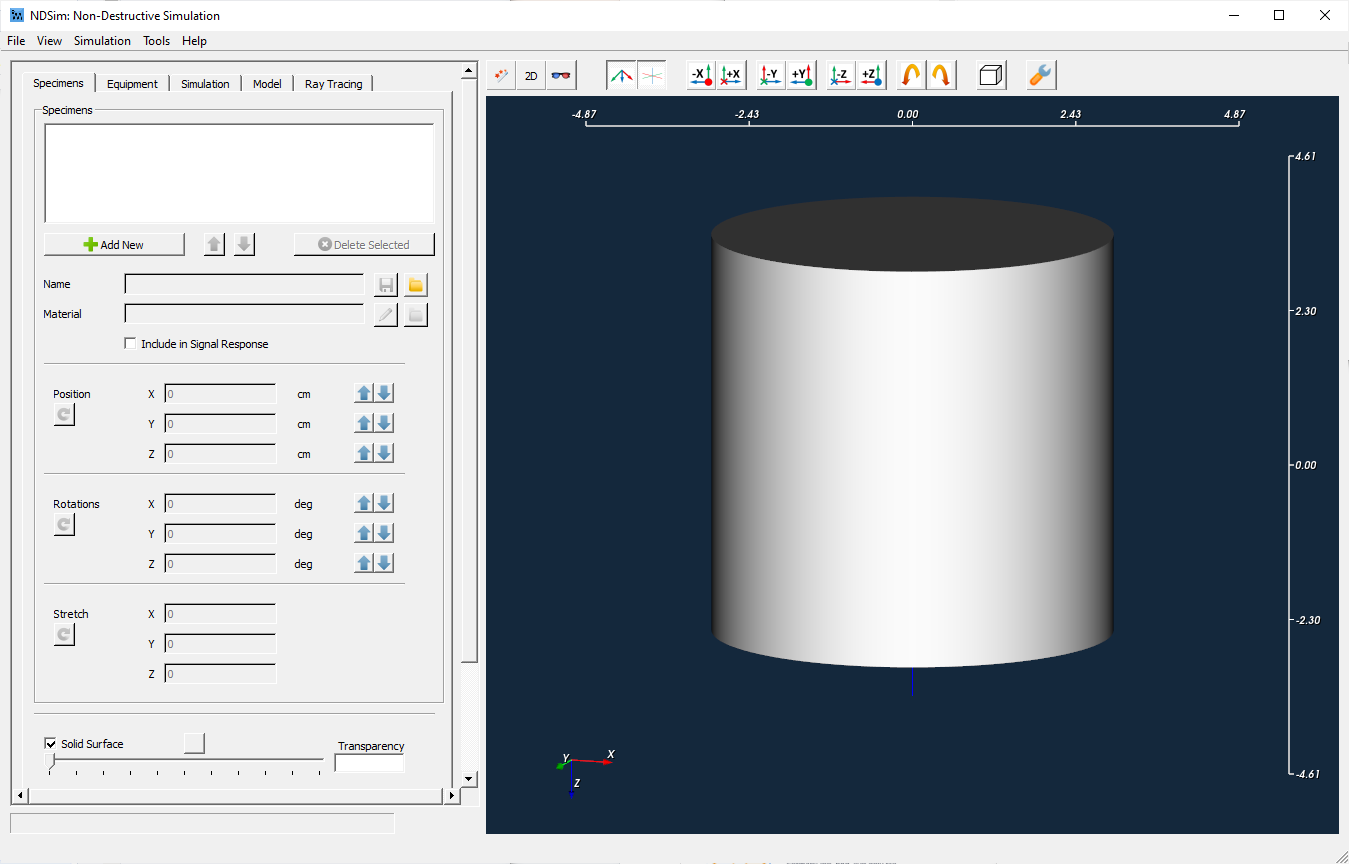The height and width of the screenshot is (864, 1349).
Task: Select the magic wand toolbar icon
Action: click(x=500, y=75)
